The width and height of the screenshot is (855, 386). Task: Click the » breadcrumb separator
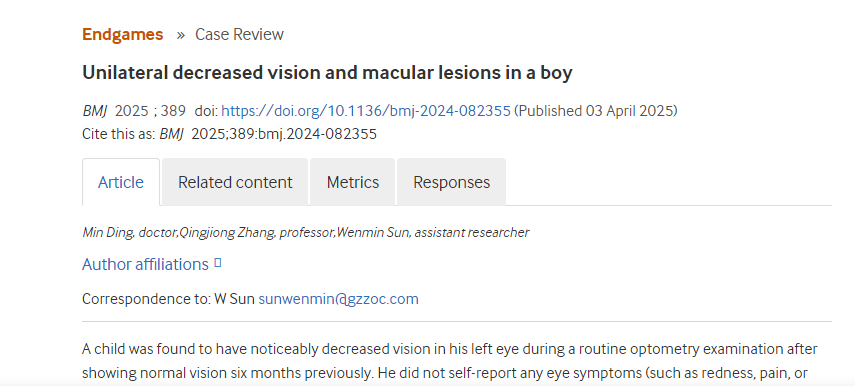pyautogui.click(x=180, y=35)
